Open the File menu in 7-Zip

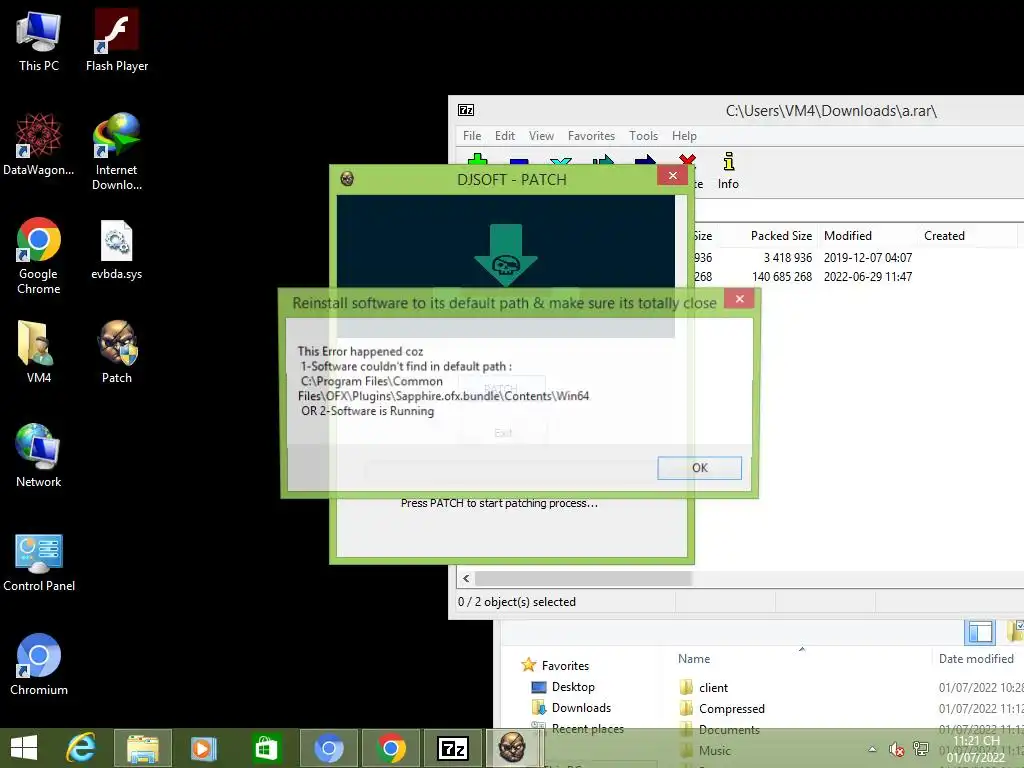pyautogui.click(x=472, y=136)
